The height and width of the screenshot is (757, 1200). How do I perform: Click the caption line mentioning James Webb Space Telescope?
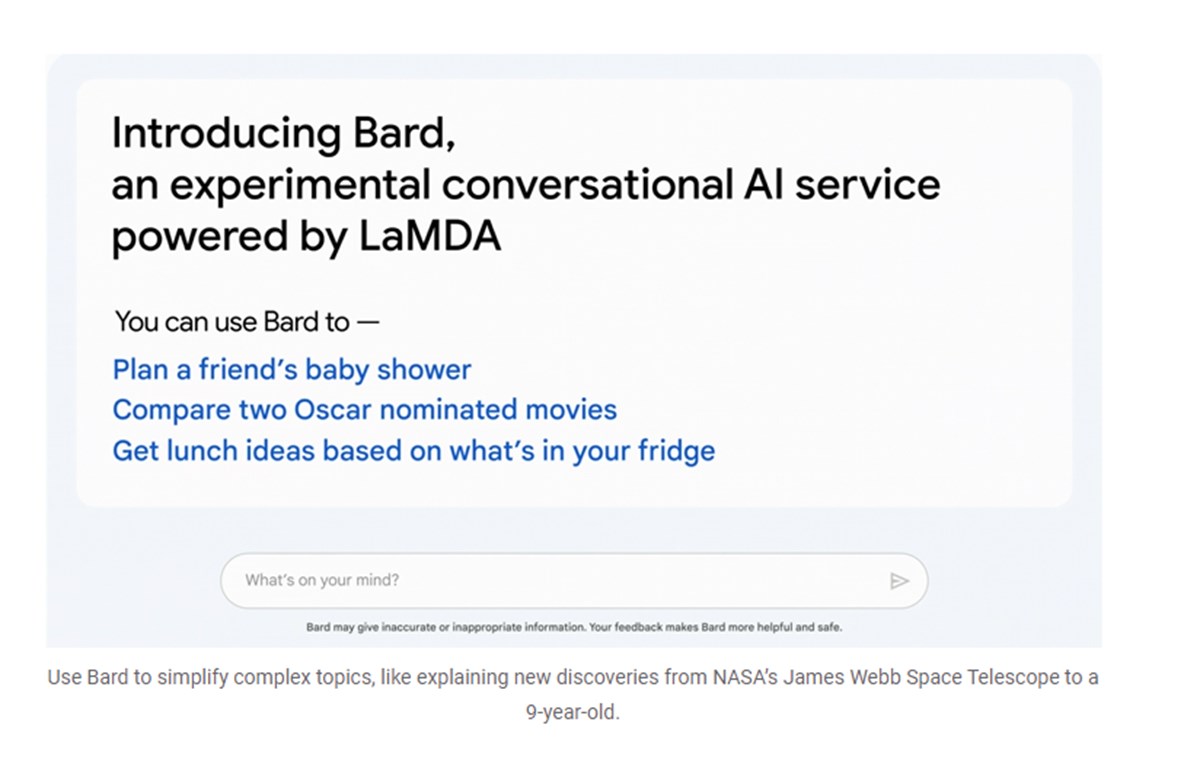pyautogui.click(x=573, y=678)
